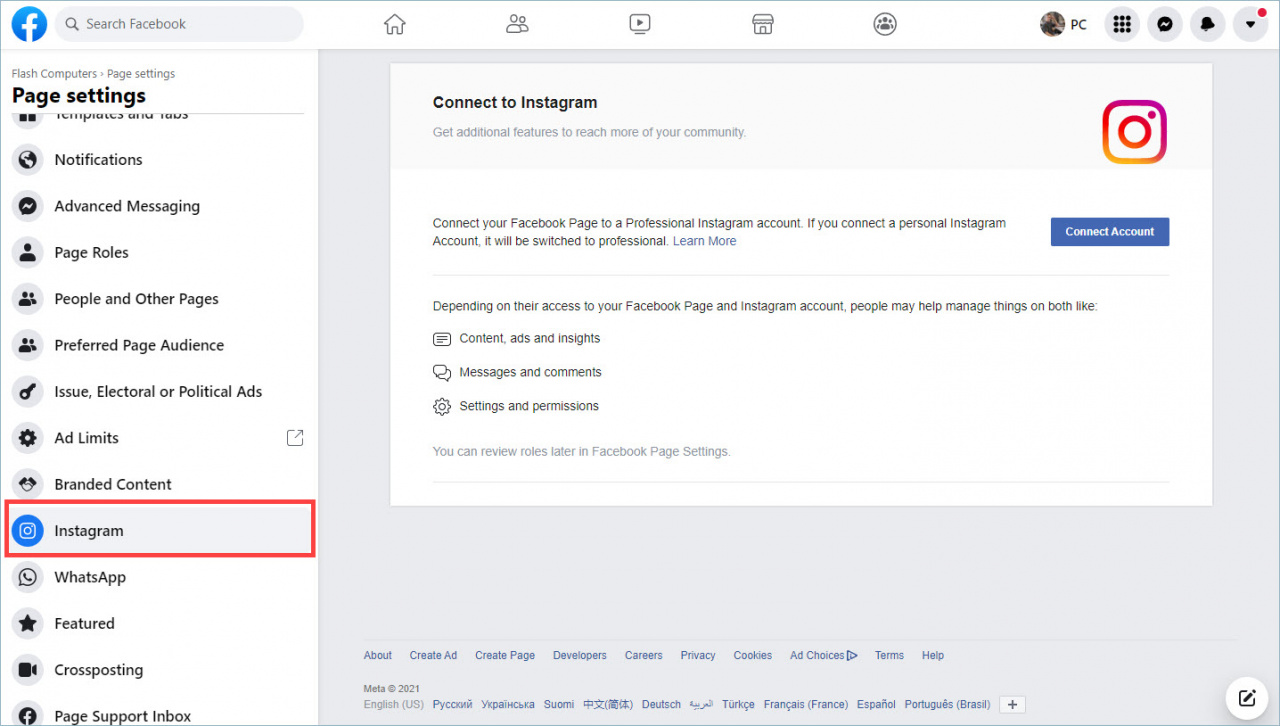
Task: Open the Watch video icon
Action: [640, 24]
